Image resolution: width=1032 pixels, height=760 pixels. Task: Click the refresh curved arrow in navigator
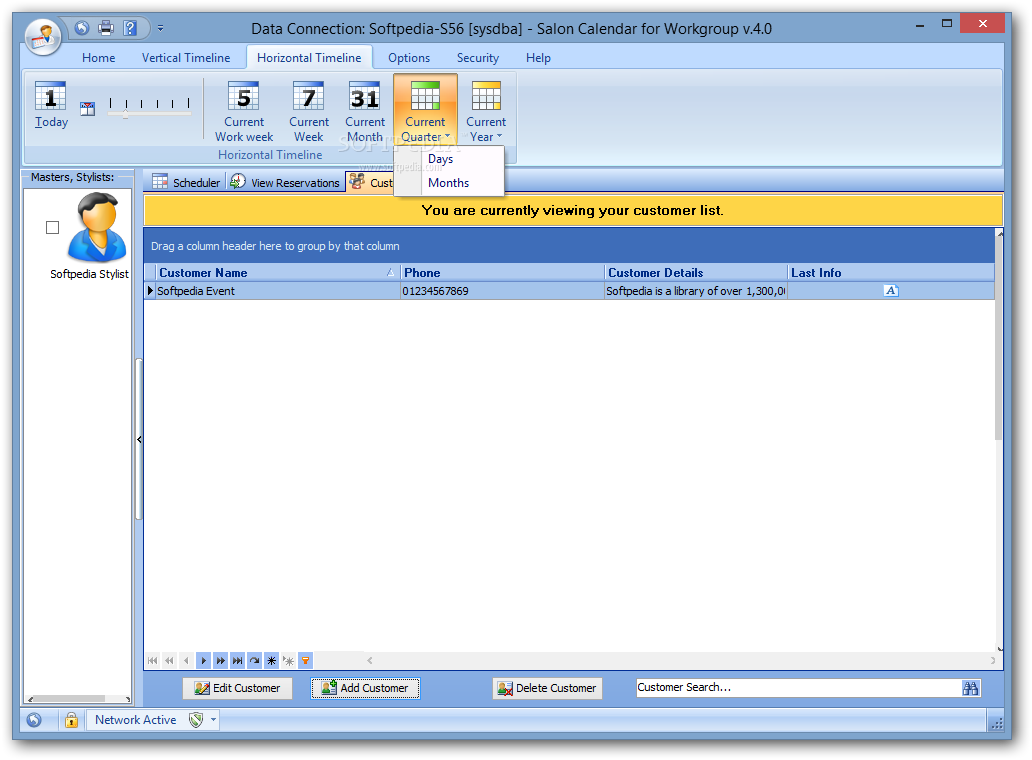pos(255,660)
